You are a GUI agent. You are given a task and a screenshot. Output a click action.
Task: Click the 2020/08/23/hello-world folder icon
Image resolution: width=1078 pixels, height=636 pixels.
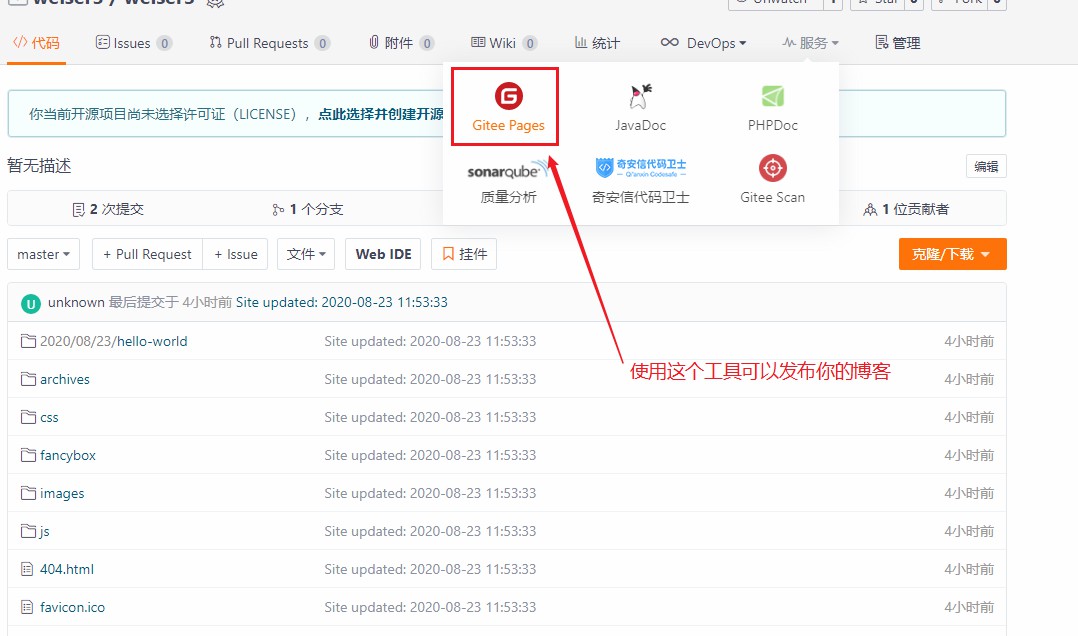(x=28, y=341)
